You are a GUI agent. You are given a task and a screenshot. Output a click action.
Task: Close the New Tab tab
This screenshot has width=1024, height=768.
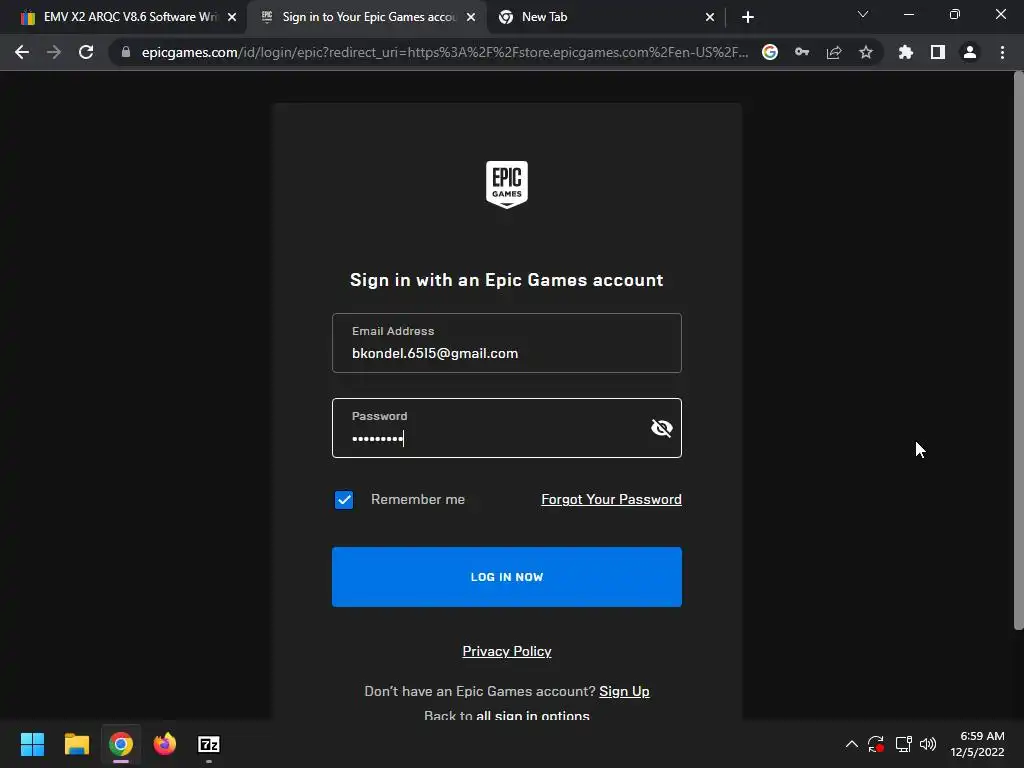(x=710, y=17)
